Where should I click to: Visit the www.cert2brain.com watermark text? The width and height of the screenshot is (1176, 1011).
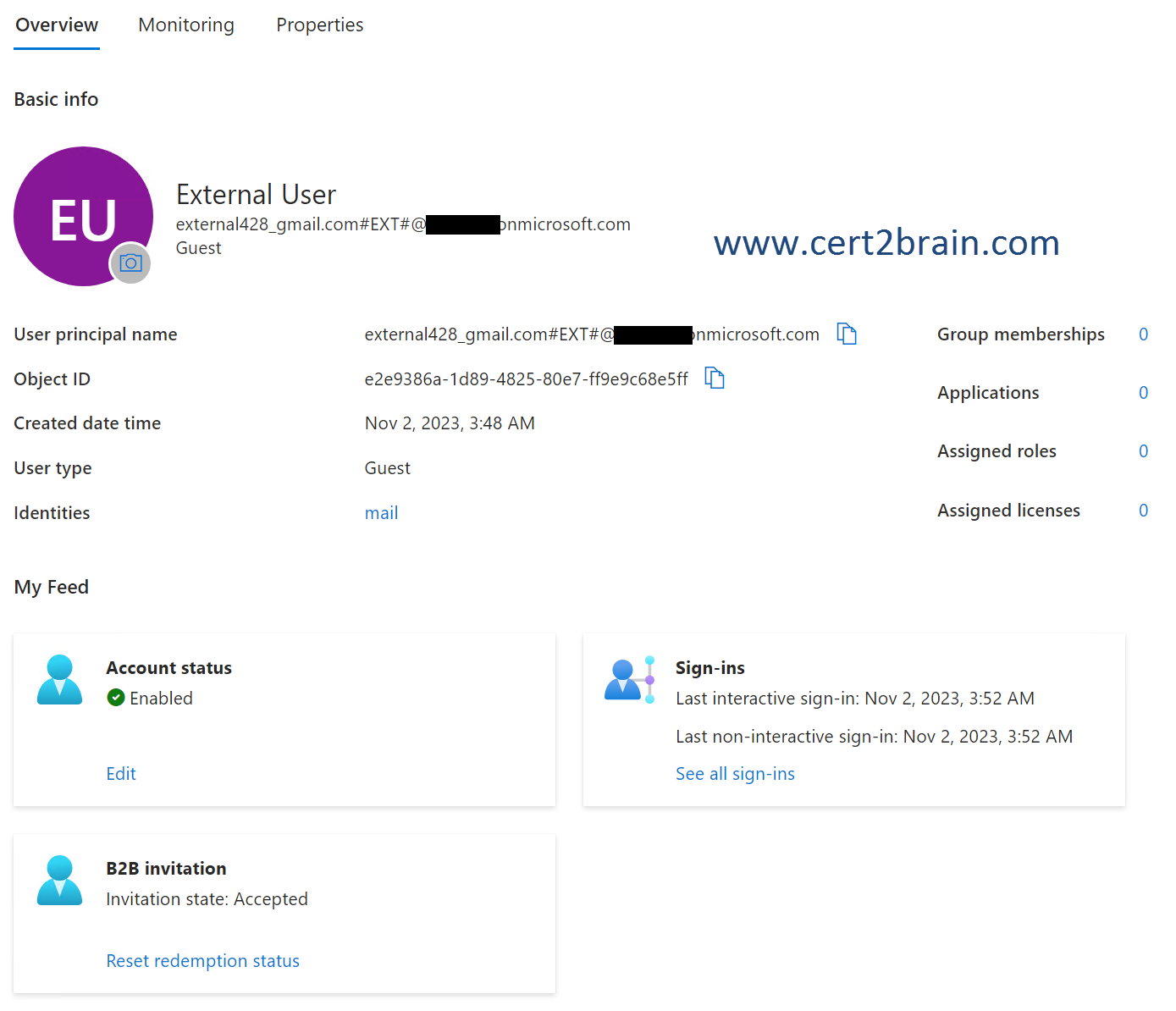(x=886, y=243)
